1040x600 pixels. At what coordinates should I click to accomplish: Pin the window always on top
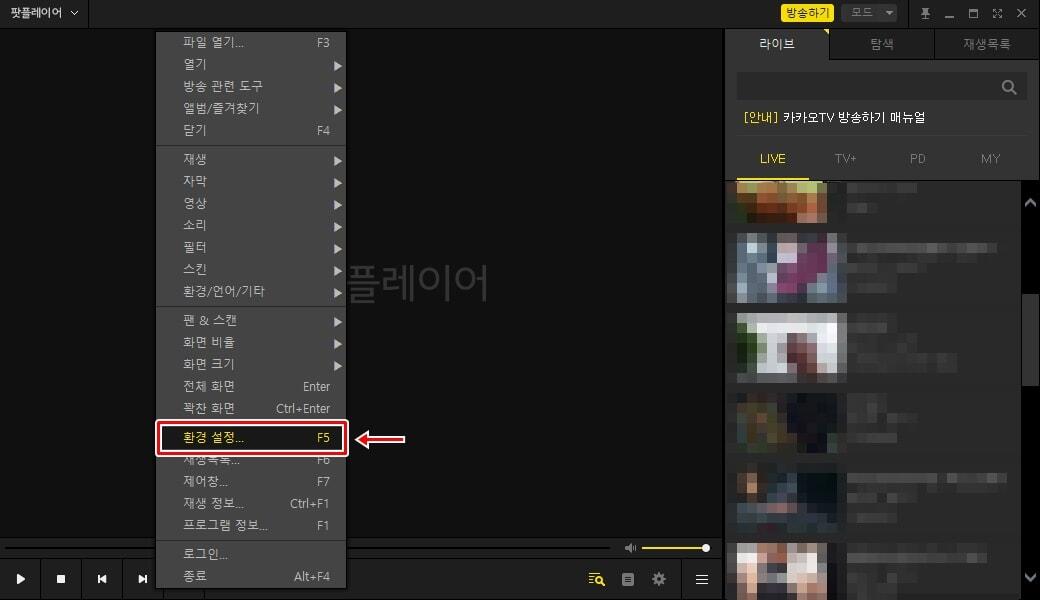tap(925, 13)
